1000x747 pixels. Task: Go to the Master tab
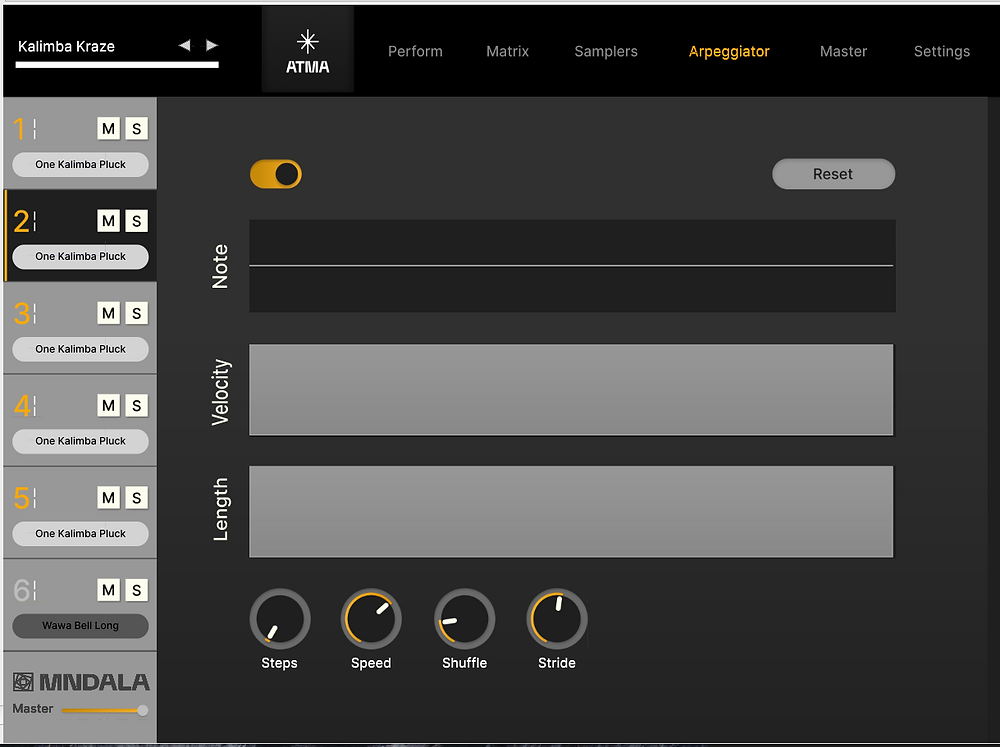tap(843, 52)
